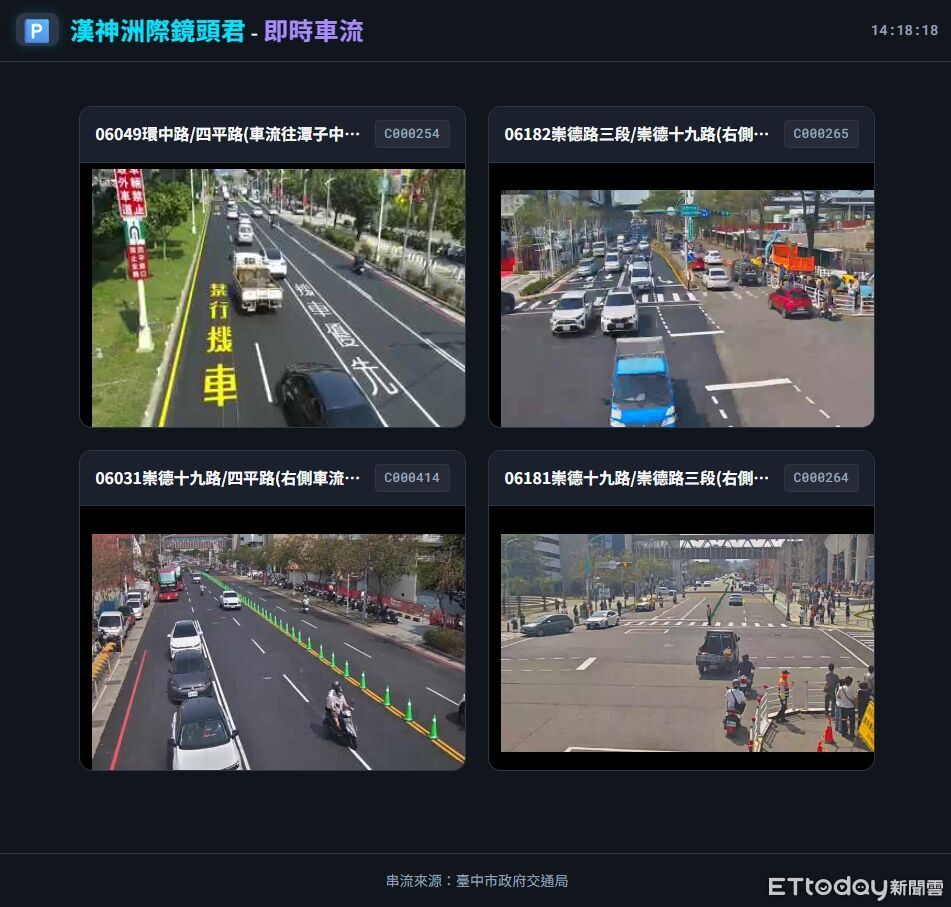Image resolution: width=951 pixels, height=907 pixels.
Task: Click the blue truck in C000265 feed
Action: tap(641, 383)
